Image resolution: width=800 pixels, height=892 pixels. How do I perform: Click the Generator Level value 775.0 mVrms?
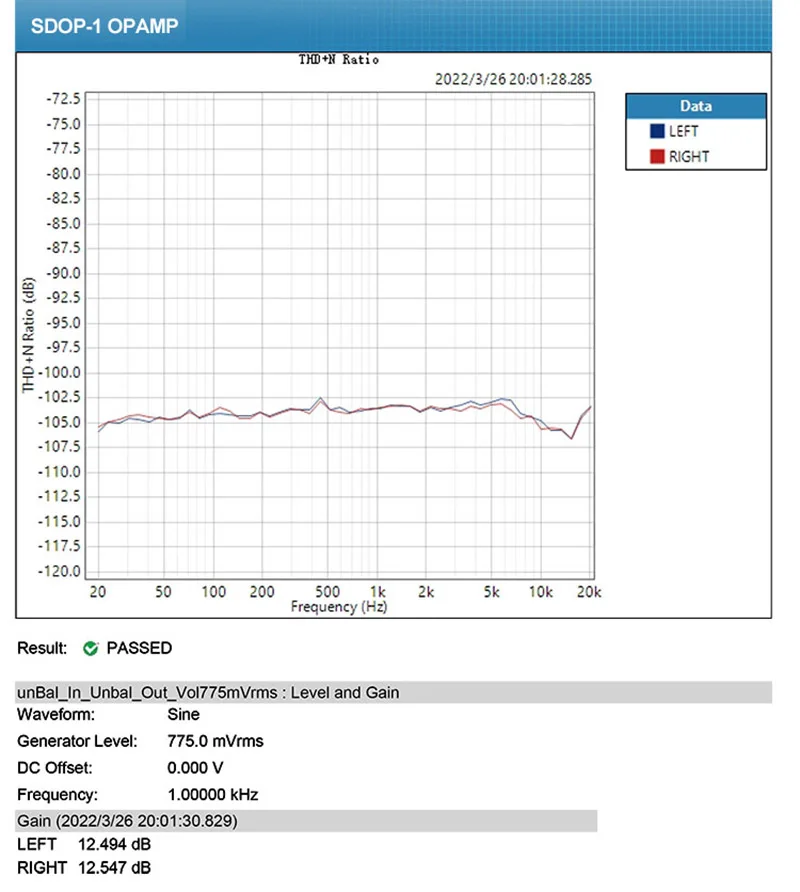tap(215, 741)
